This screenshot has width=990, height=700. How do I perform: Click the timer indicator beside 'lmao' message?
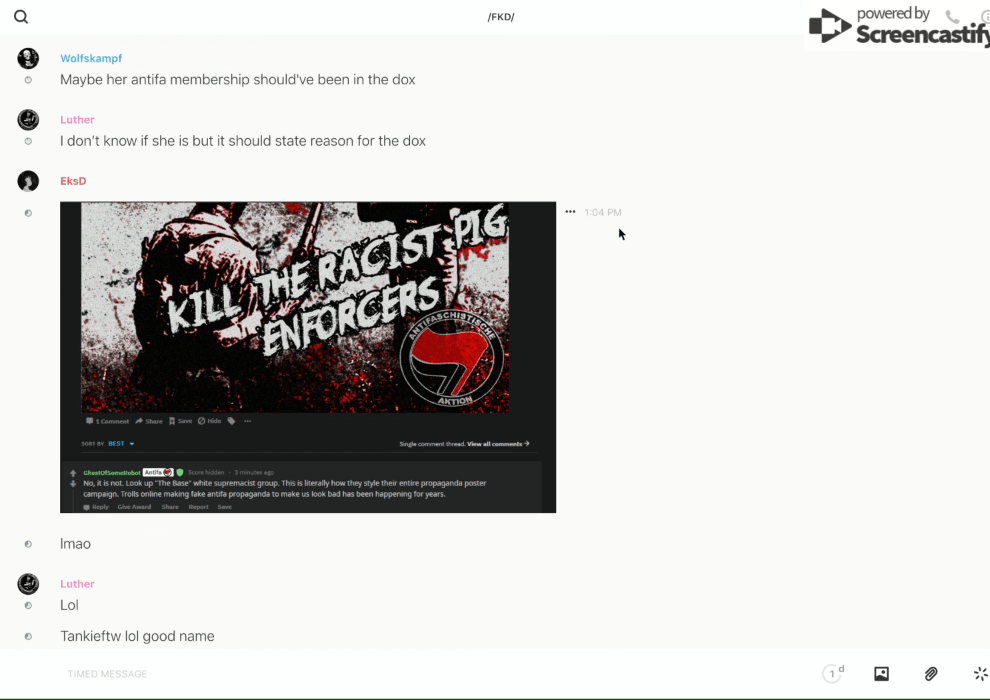tap(28, 544)
